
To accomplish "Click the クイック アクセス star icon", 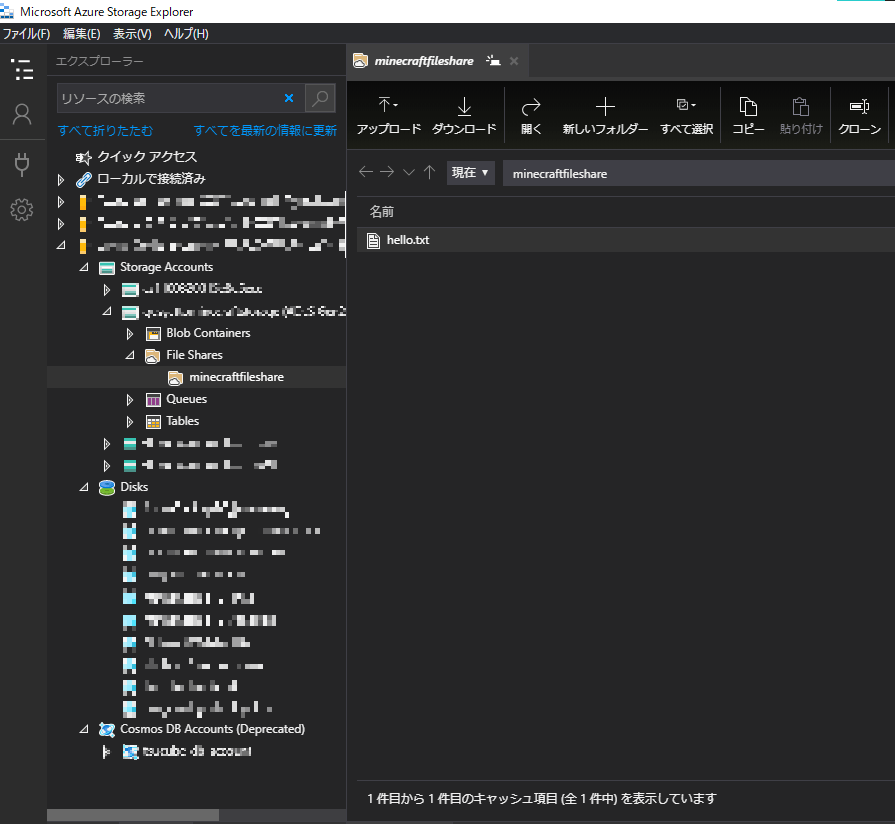I will pos(83,157).
